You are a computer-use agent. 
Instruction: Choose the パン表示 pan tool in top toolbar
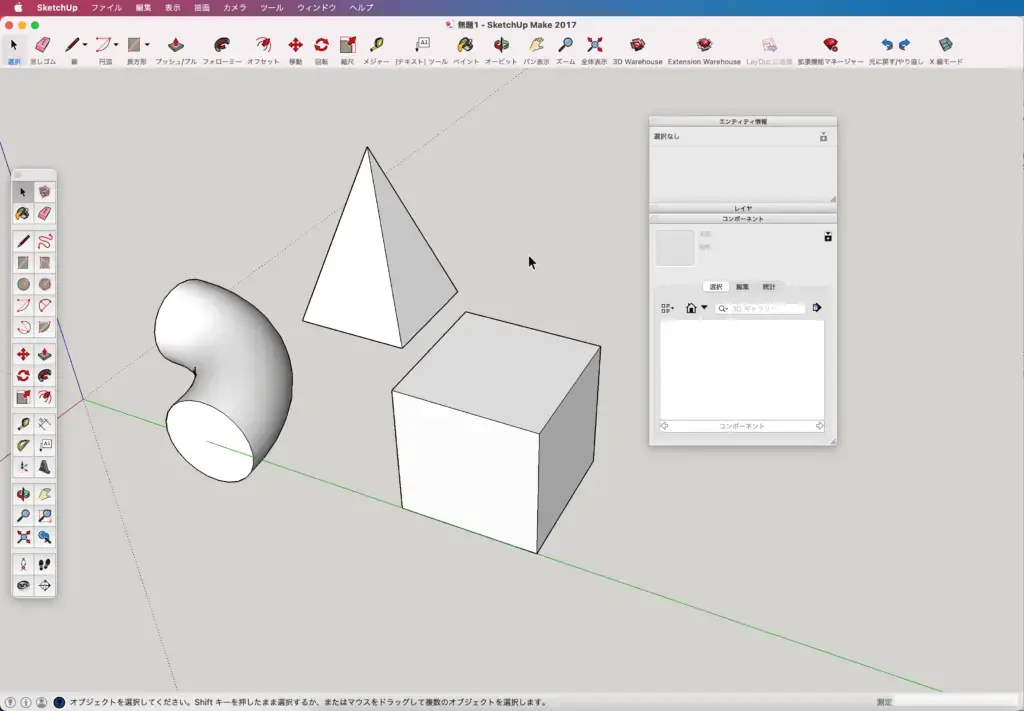click(x=536, y=50)
